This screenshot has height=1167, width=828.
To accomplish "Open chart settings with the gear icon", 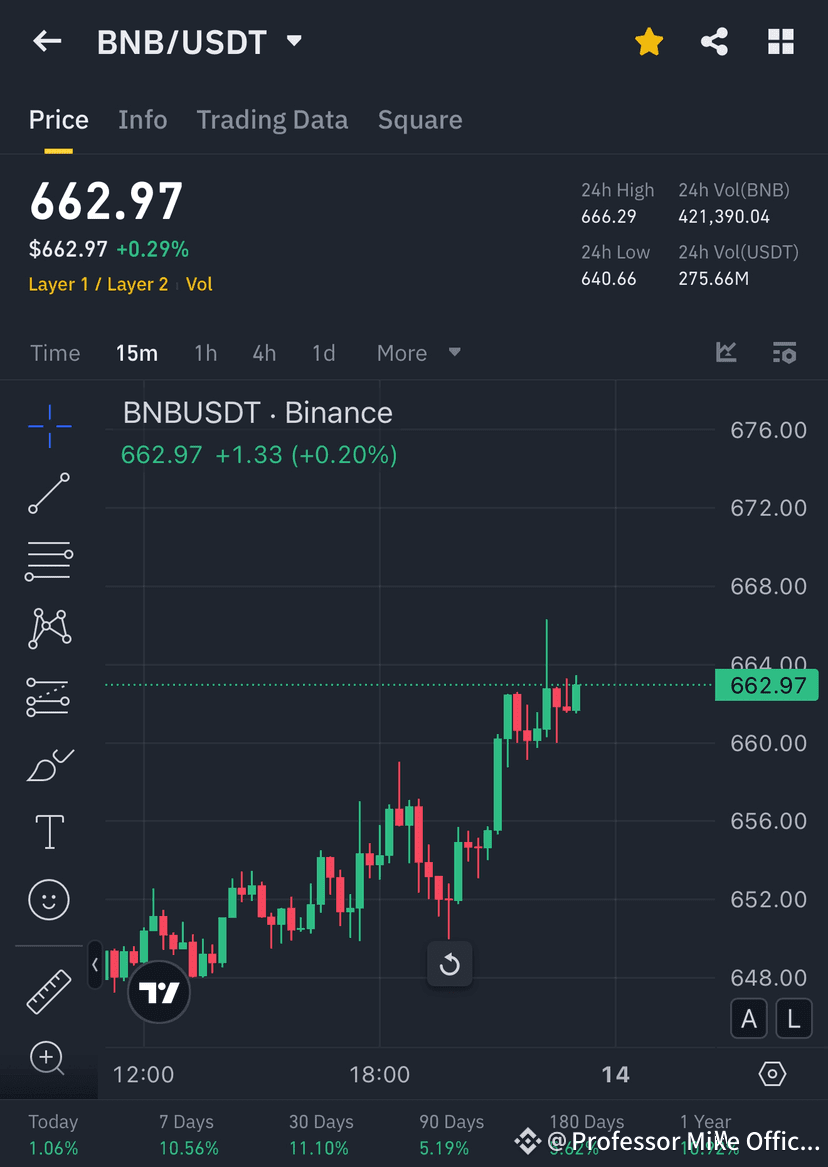I will click(772, 1073).
